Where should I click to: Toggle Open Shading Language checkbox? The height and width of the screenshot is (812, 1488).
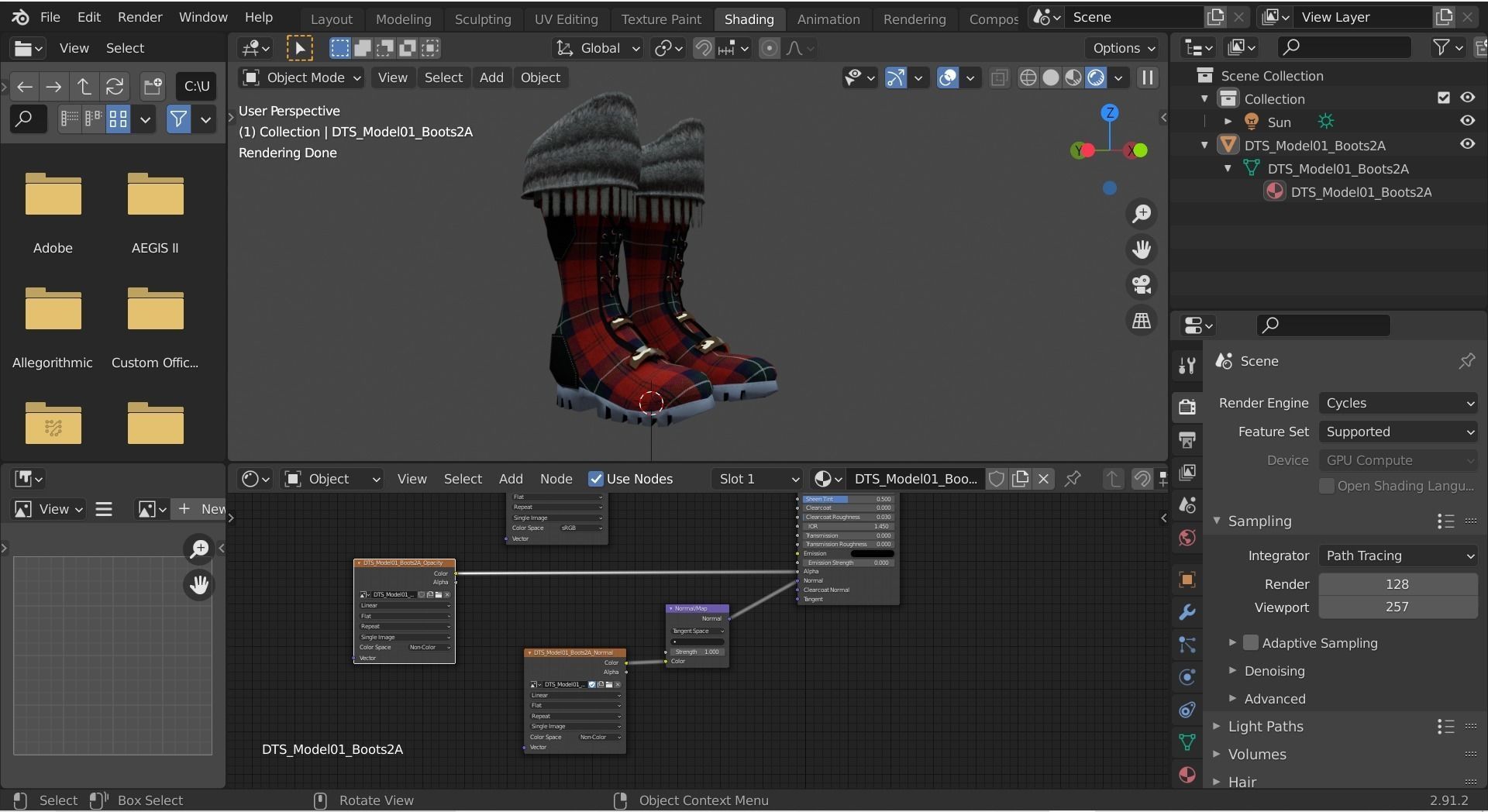1327,486
